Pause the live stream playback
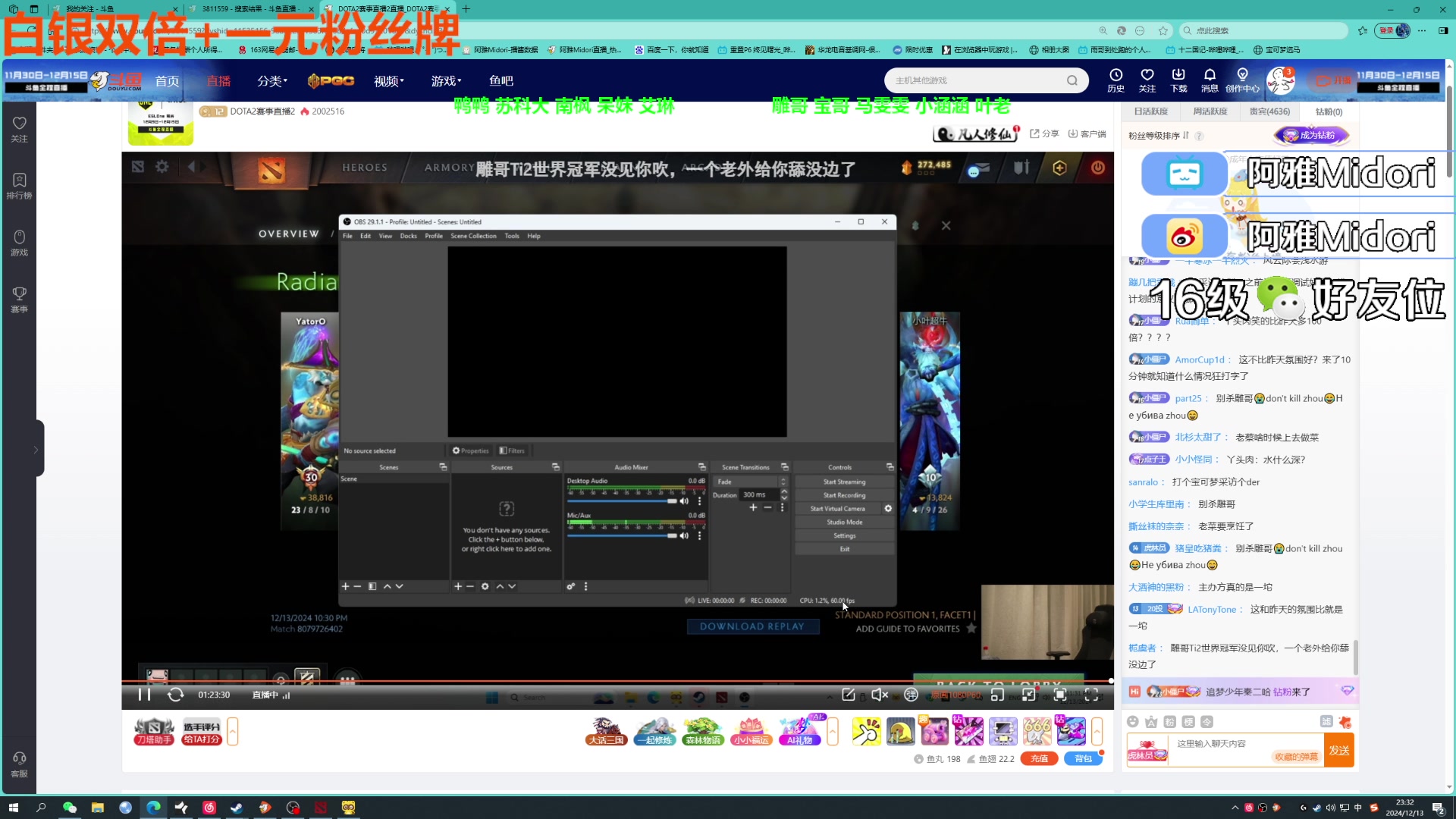Screen dimensions: 1456x819 pos(144,695)
